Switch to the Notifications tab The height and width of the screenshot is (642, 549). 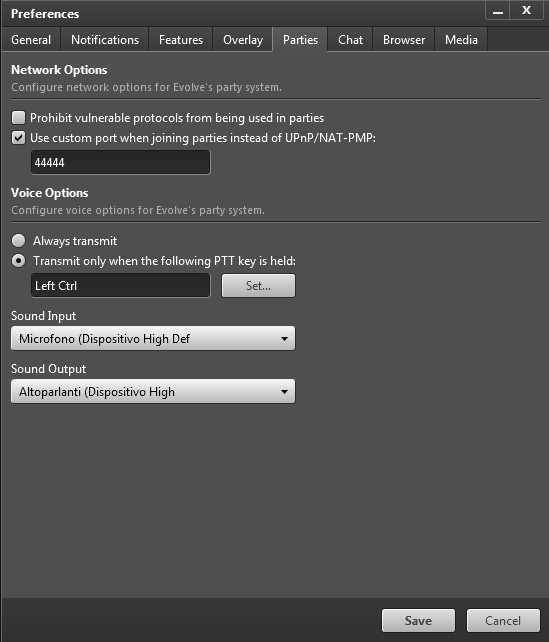click(x=105, y=40)
